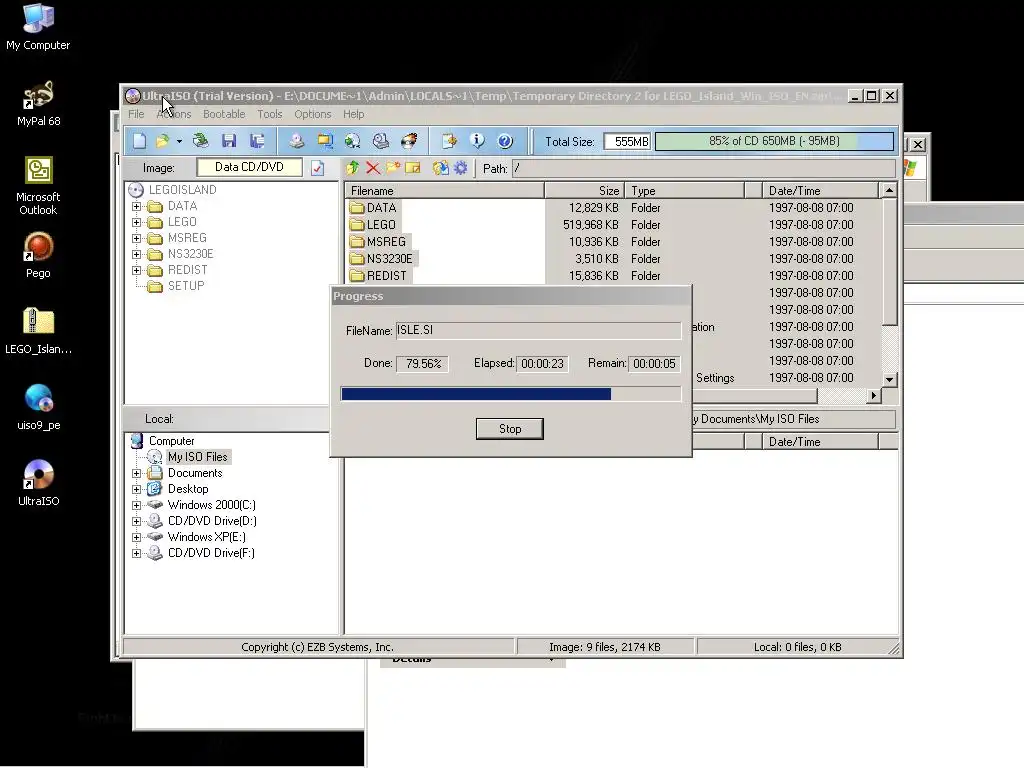1024x768 pixels.
Task: Click the Open CD/DVD toolbar icon
Action: click(200, 141)
